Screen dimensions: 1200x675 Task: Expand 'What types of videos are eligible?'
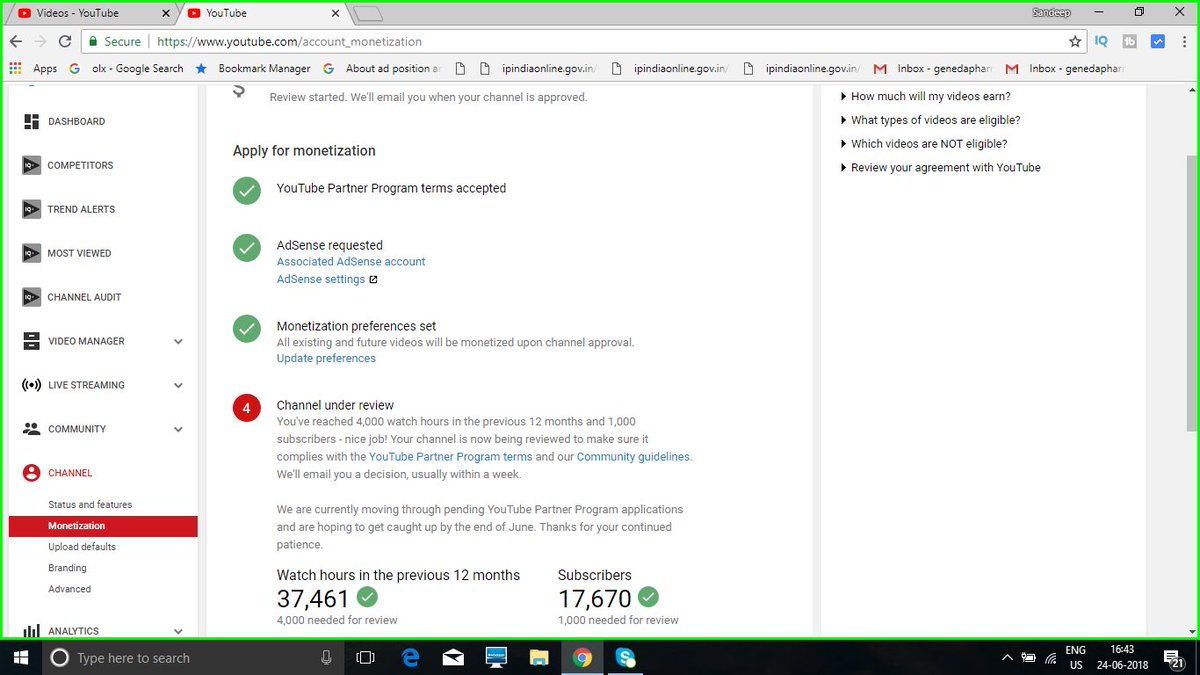point(931,120)
